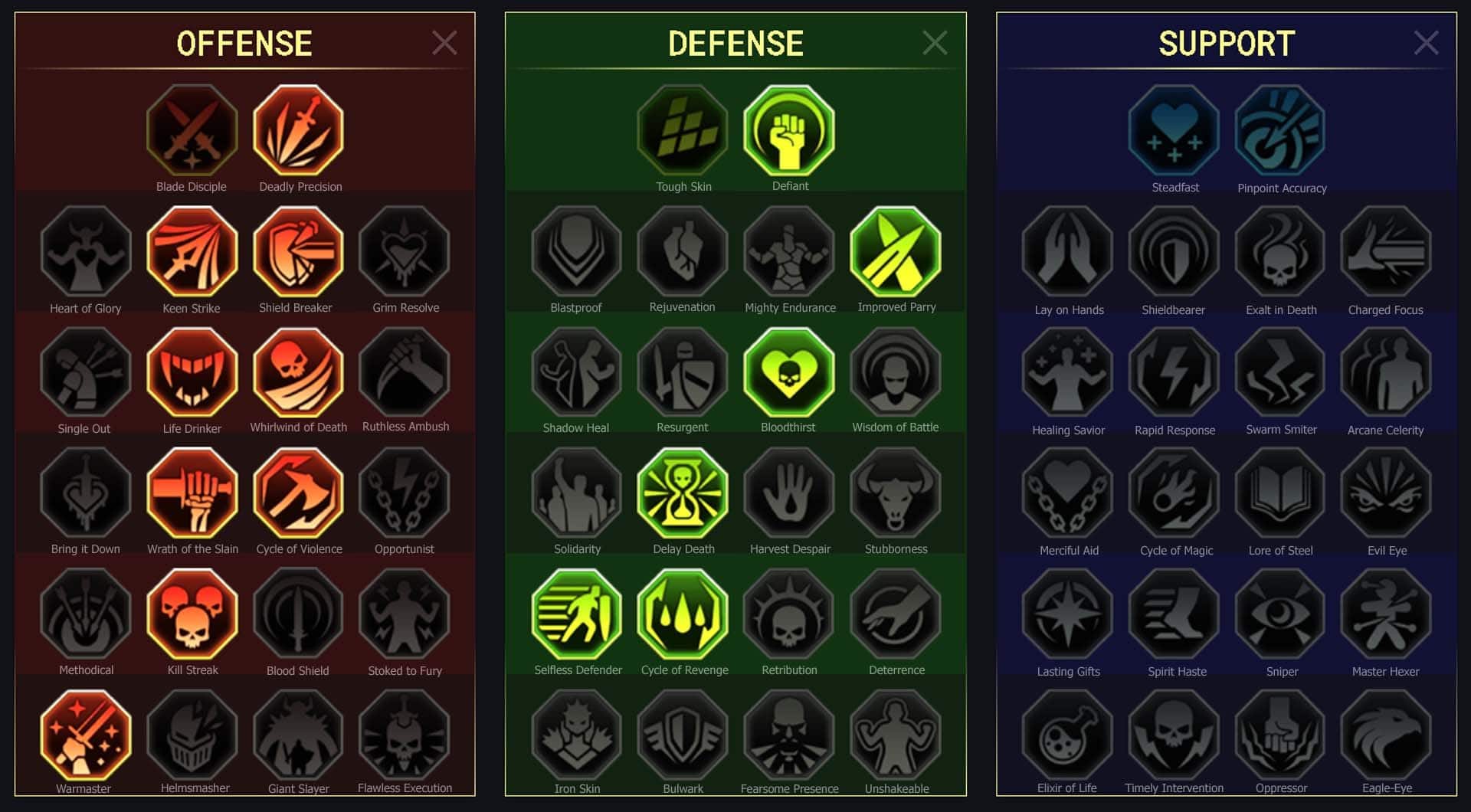Select the Warmaster mastery icon
The width and height of the screenshot is (1471, 812).
coord(85,735)
